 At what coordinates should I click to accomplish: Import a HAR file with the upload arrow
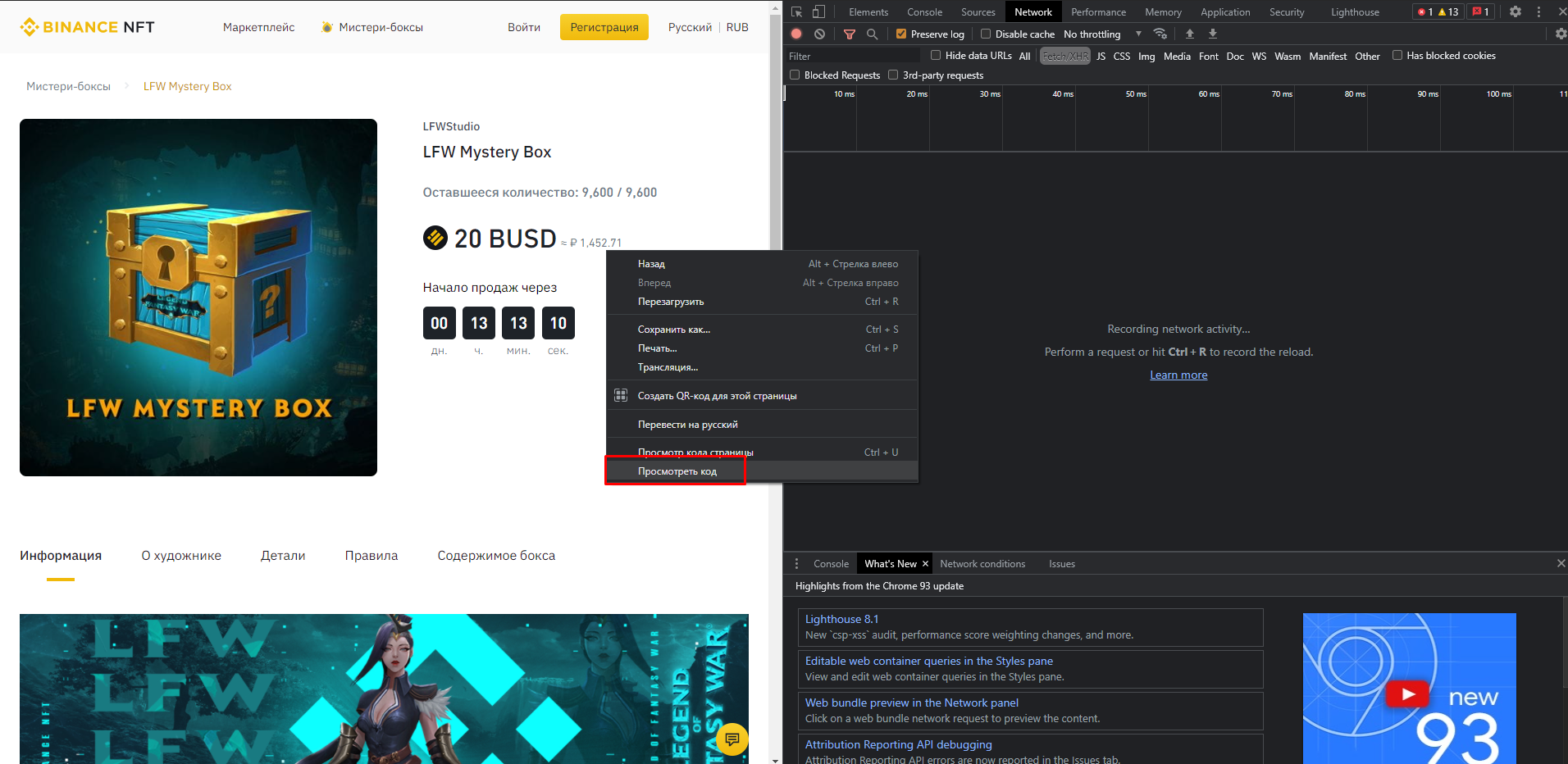(1190, 34)
